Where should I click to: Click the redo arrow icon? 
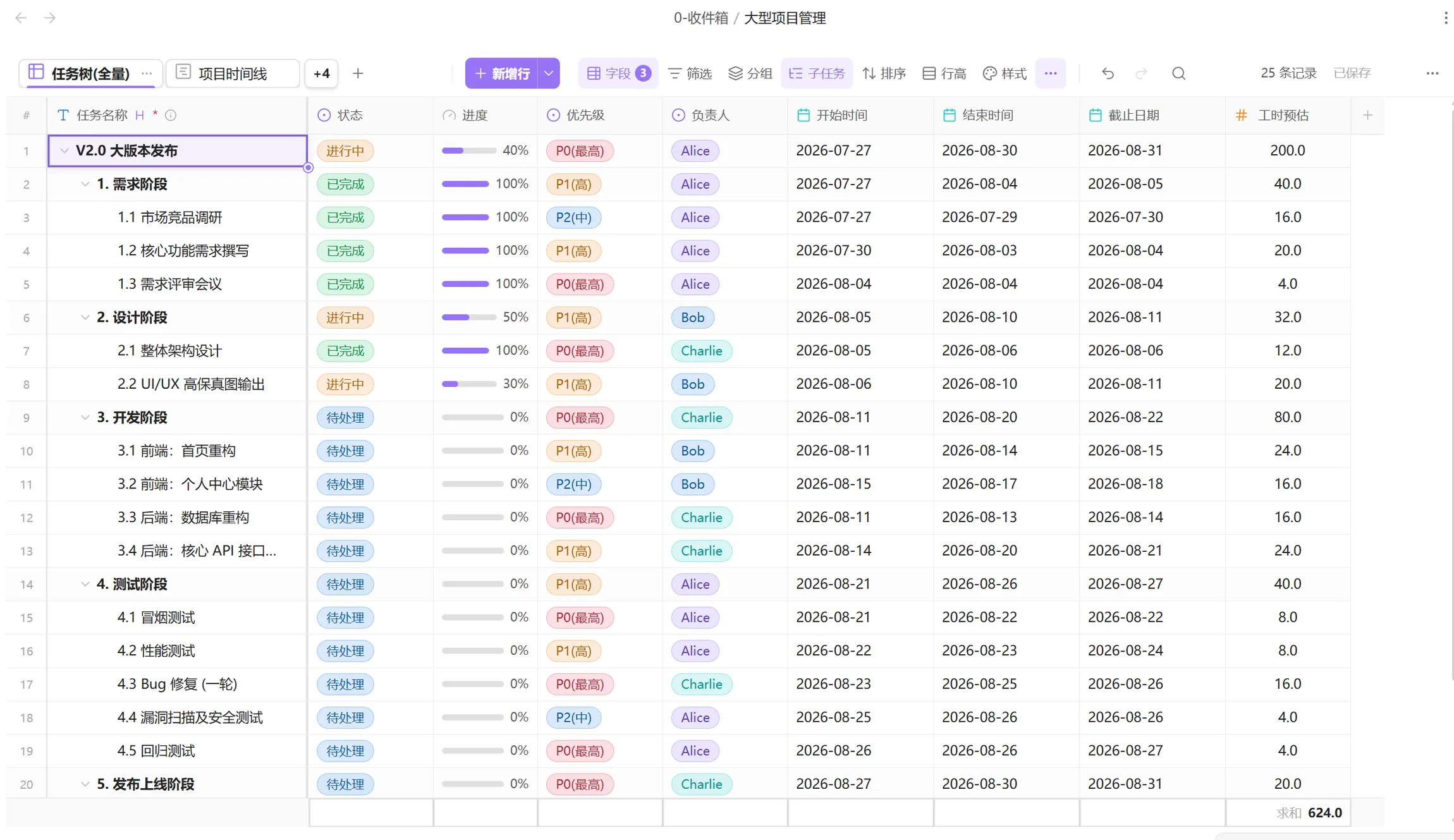point(1141,73)
